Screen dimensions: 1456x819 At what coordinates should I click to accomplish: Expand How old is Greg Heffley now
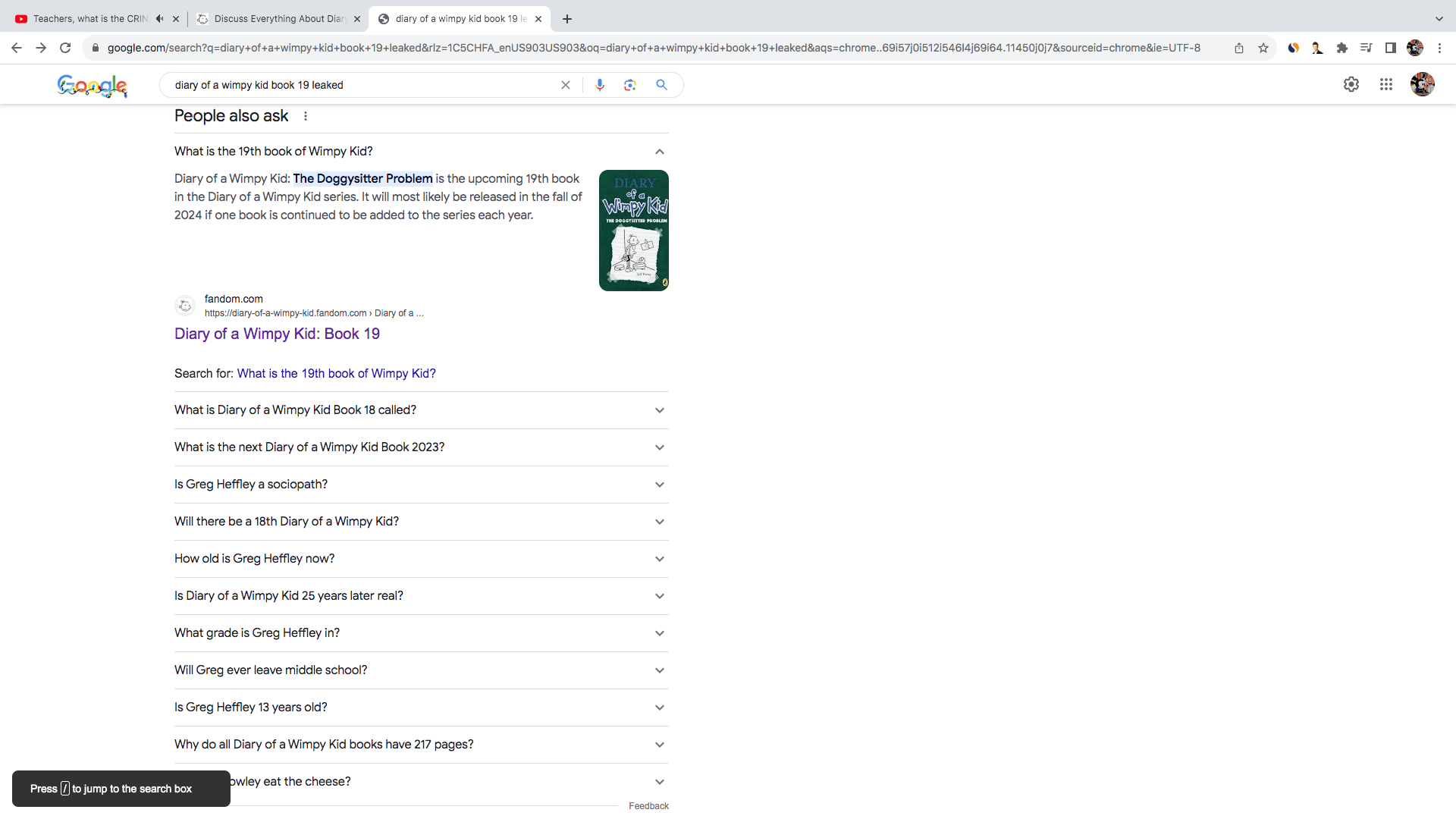click(x=422, y=559)
